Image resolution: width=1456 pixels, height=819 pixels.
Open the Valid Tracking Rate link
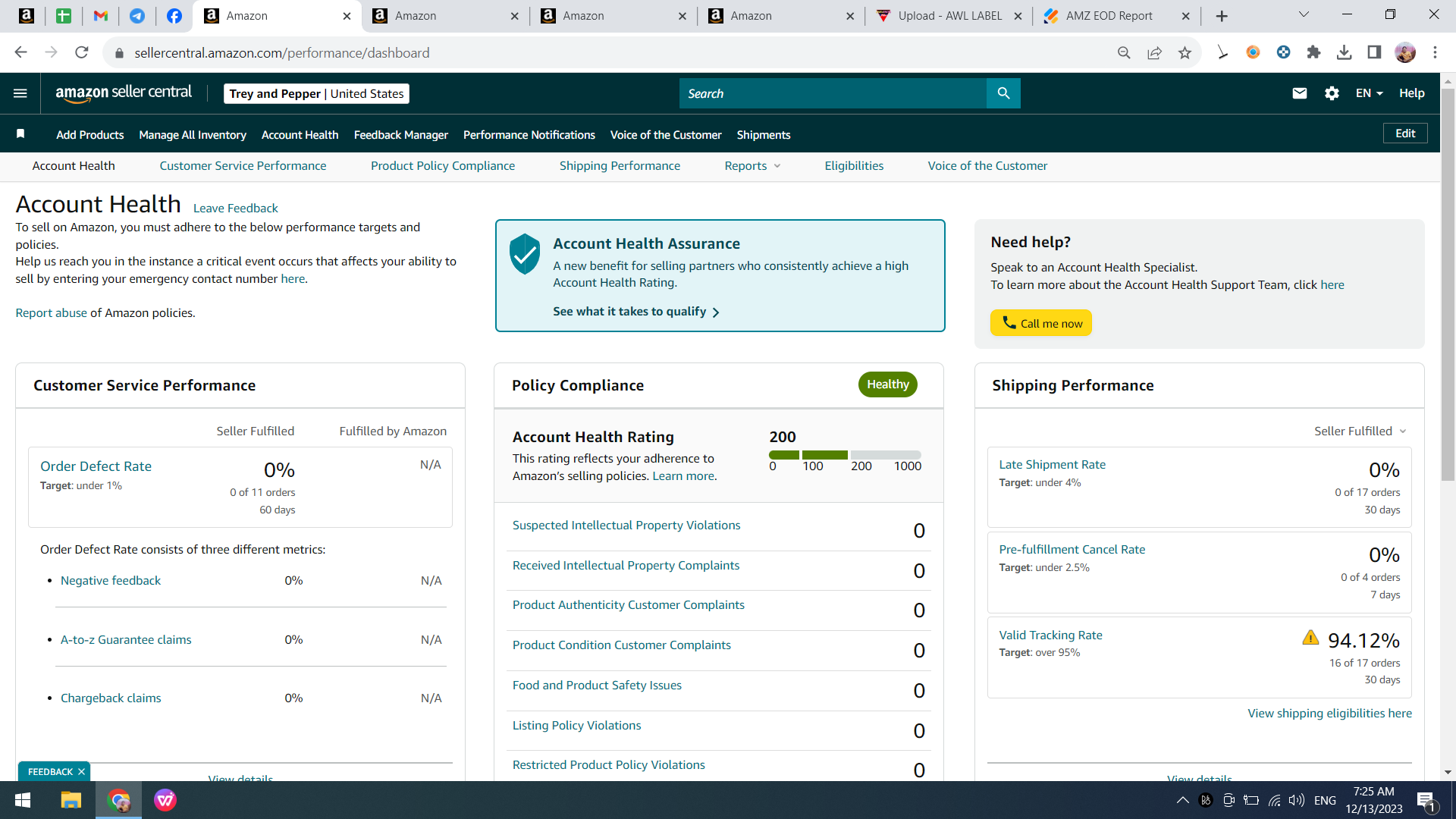pyautogui.click(x=1050, y=635)
